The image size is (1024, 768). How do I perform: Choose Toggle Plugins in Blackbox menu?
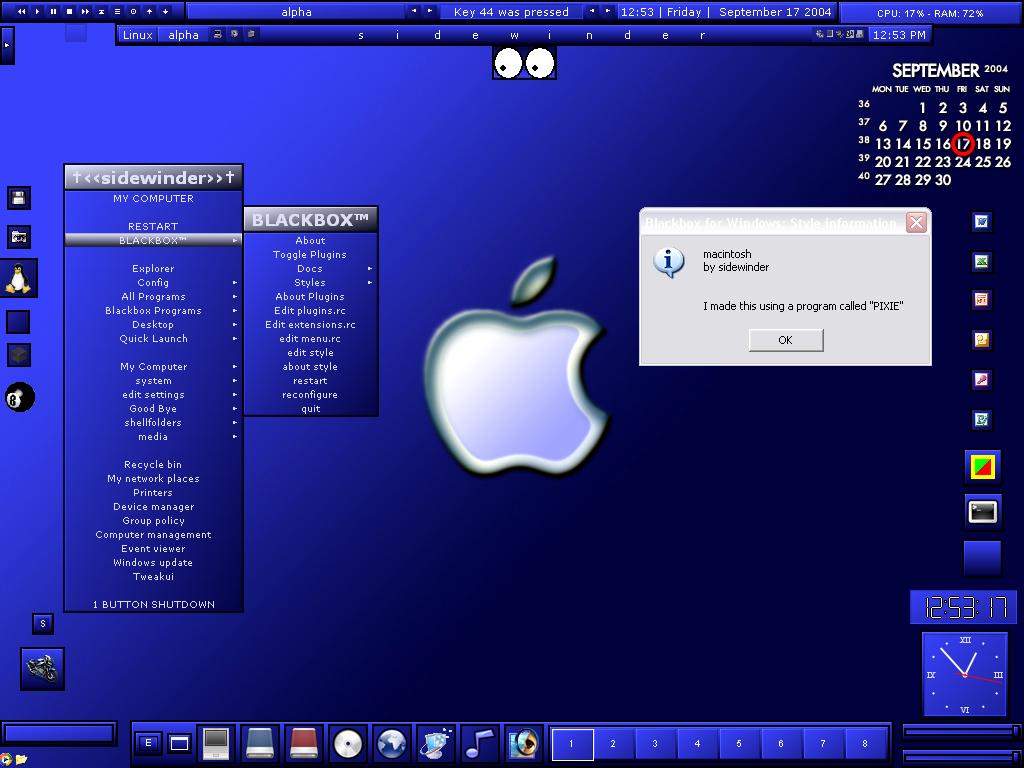[311, 255]
